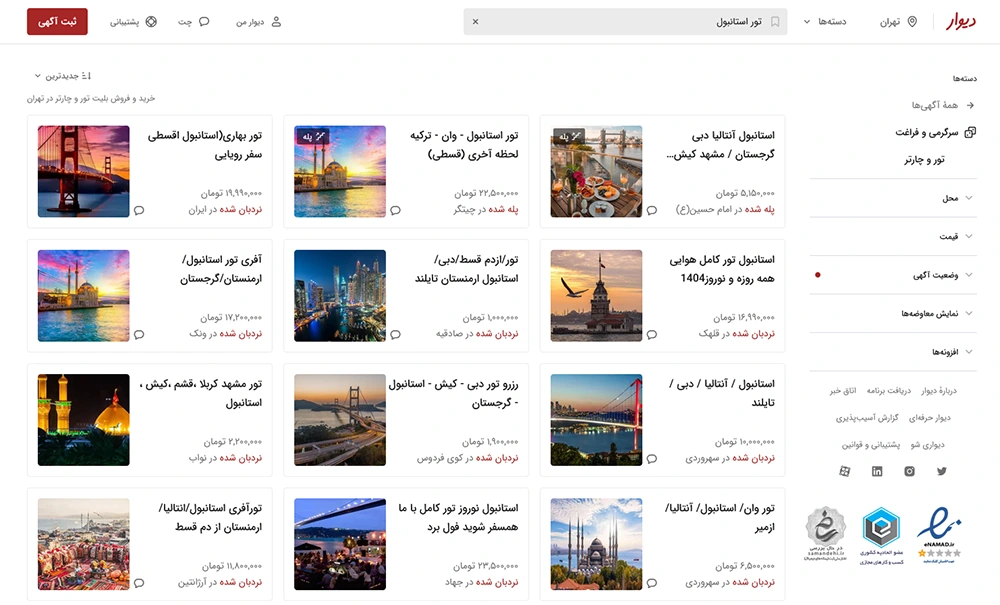
Task: Open the اتاق خبر footer link
Action: click(x=842, y=391)
